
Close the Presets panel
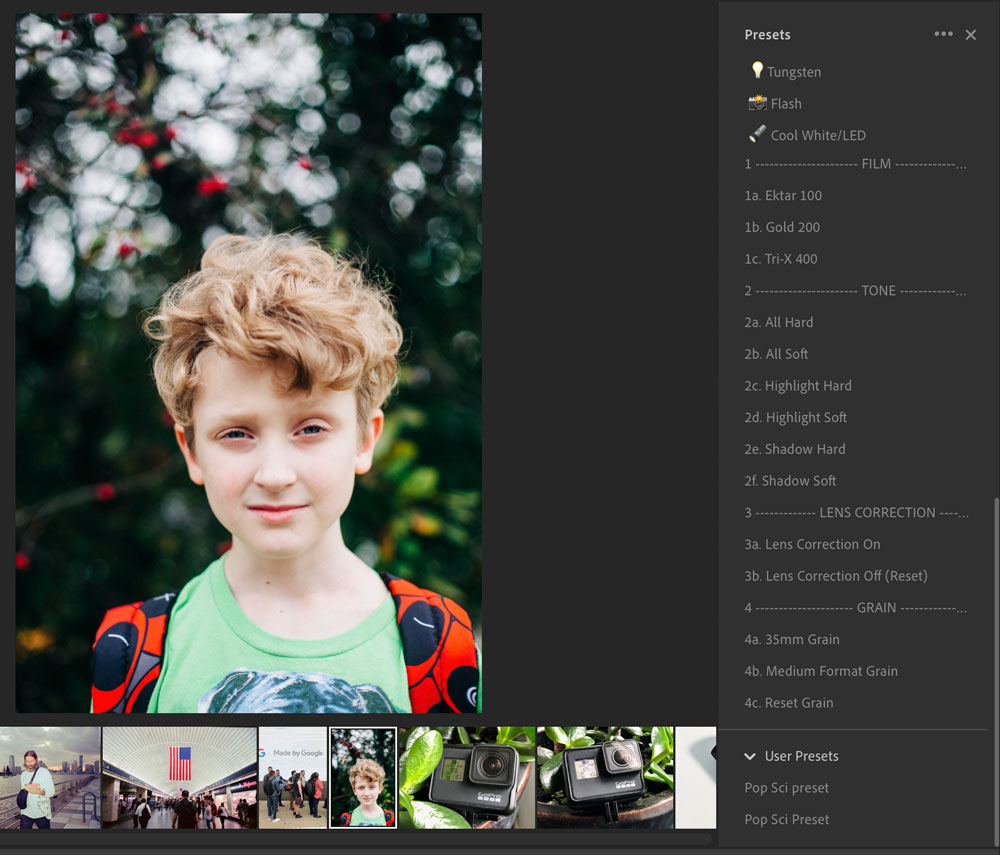pyautogui.click(x=970, y=35)
